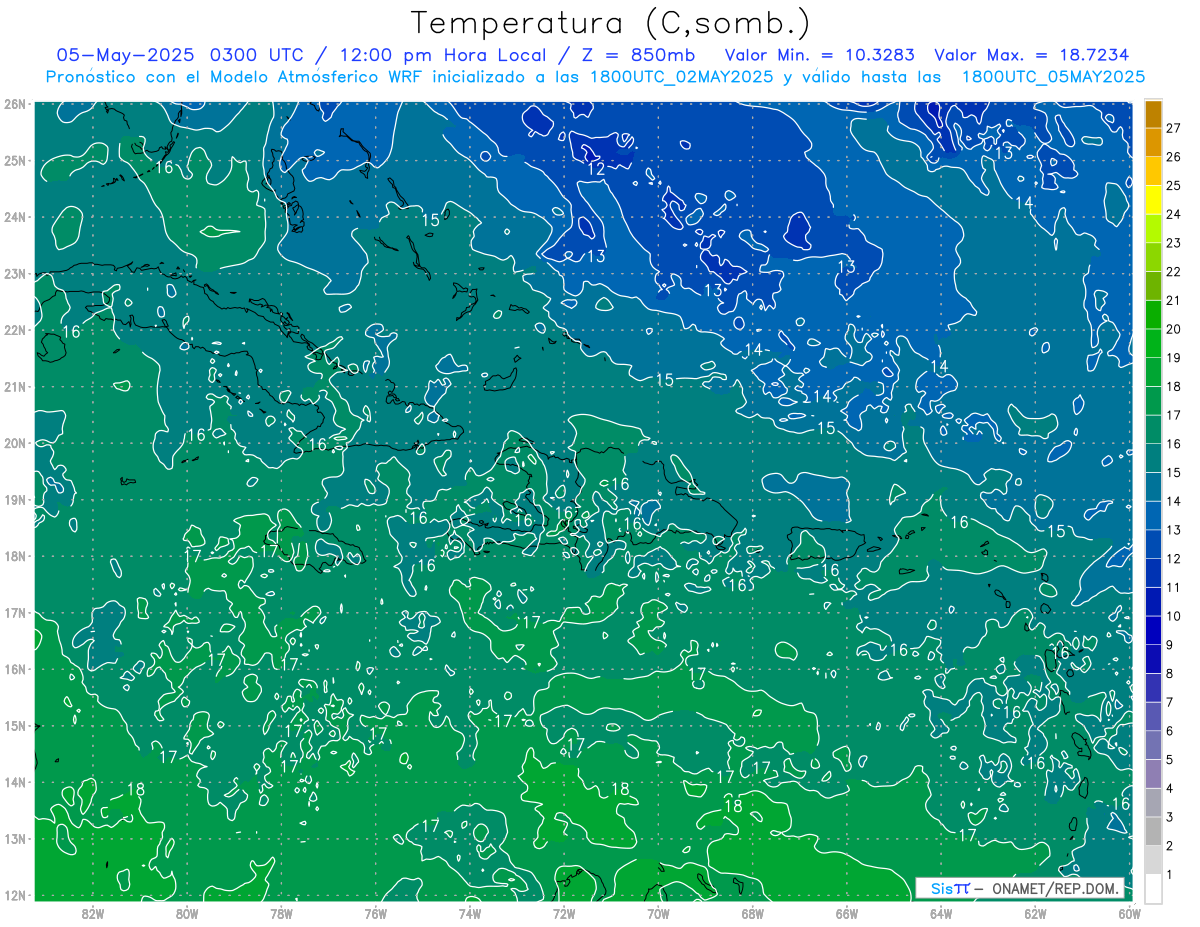
Task: Click the 18N latitude axis label
Action: 14,556
